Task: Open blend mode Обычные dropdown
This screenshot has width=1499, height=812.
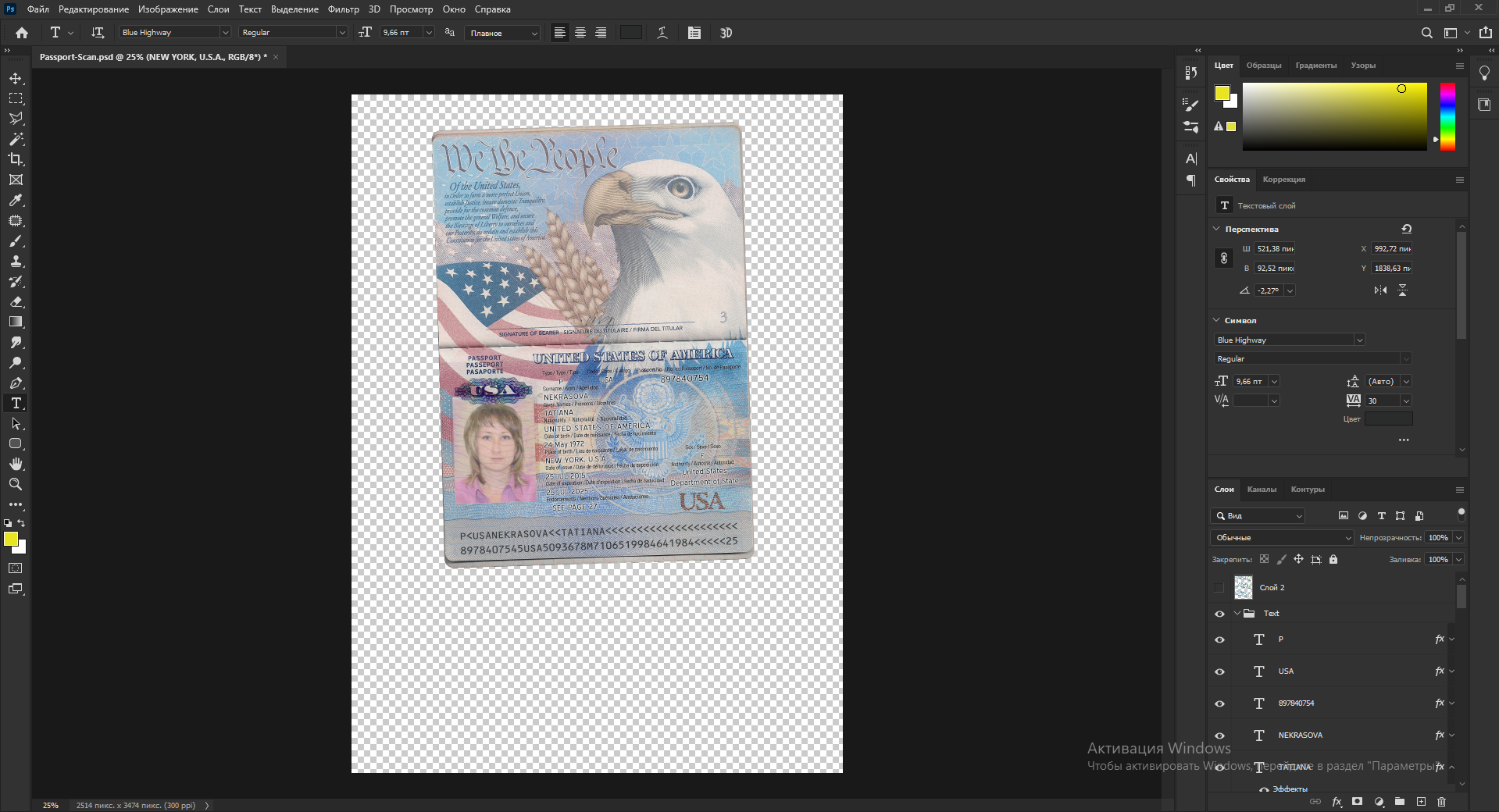Action: pyautogui.click(x=1282, y=537)
